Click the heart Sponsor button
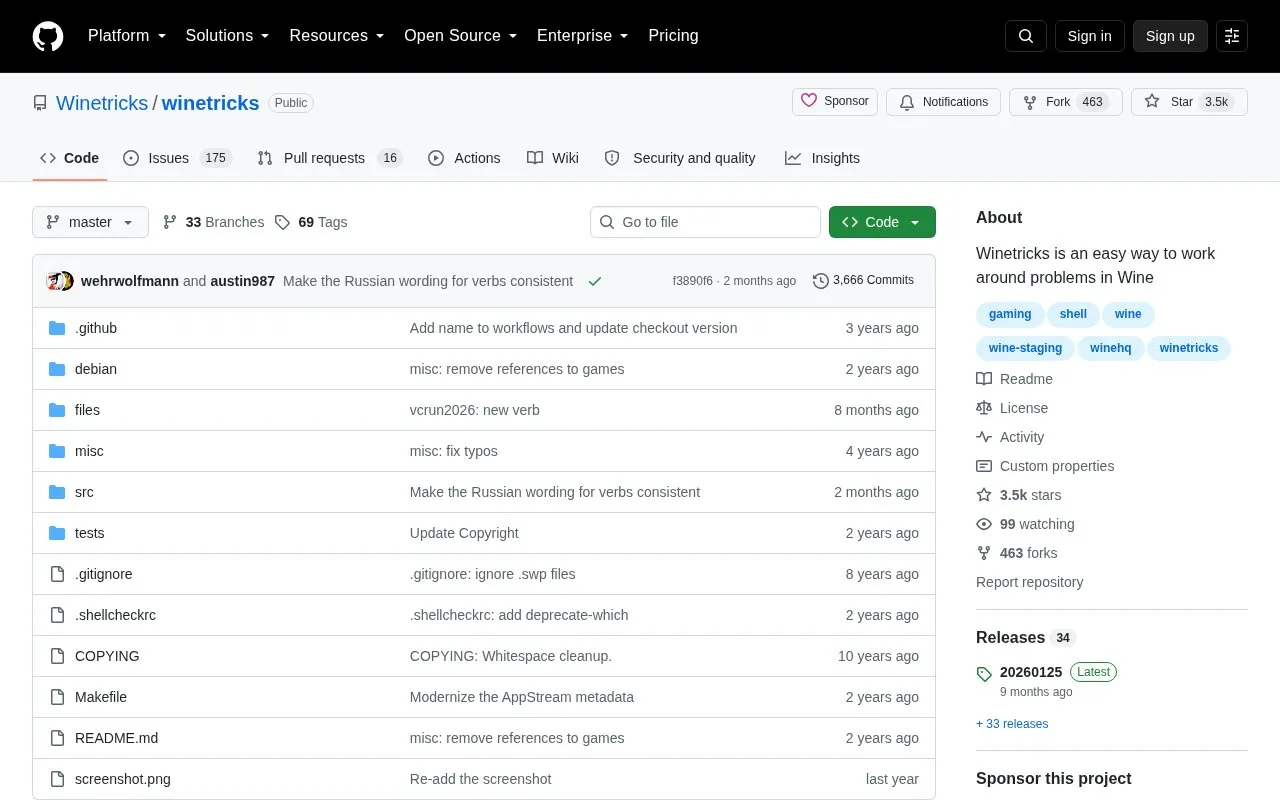Image resolution: width=1280 pixels, height=800 pixels. click(836, 102)
